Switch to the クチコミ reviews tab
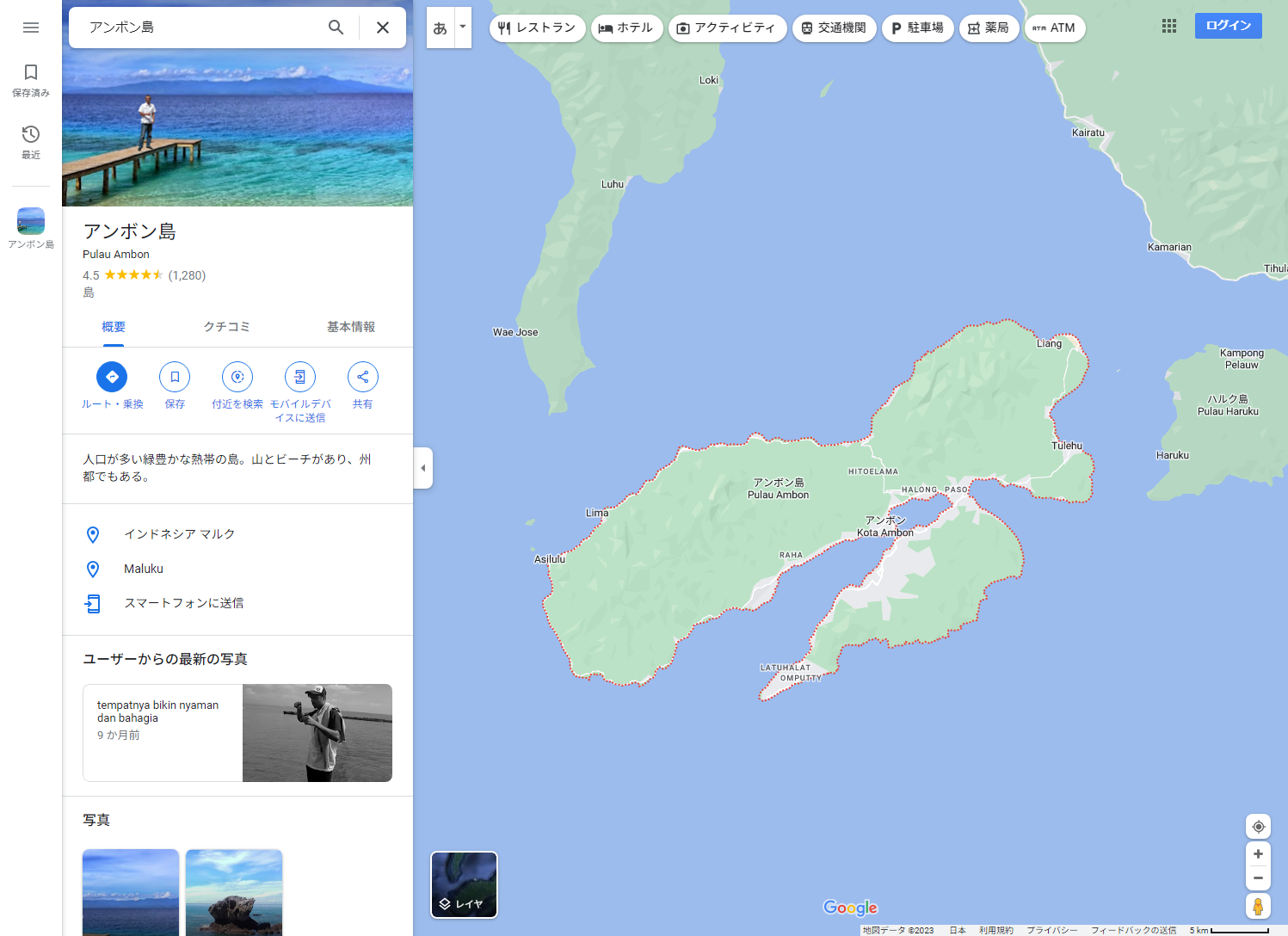Screen dimensions: 1288x936 (x=227, y=327)
